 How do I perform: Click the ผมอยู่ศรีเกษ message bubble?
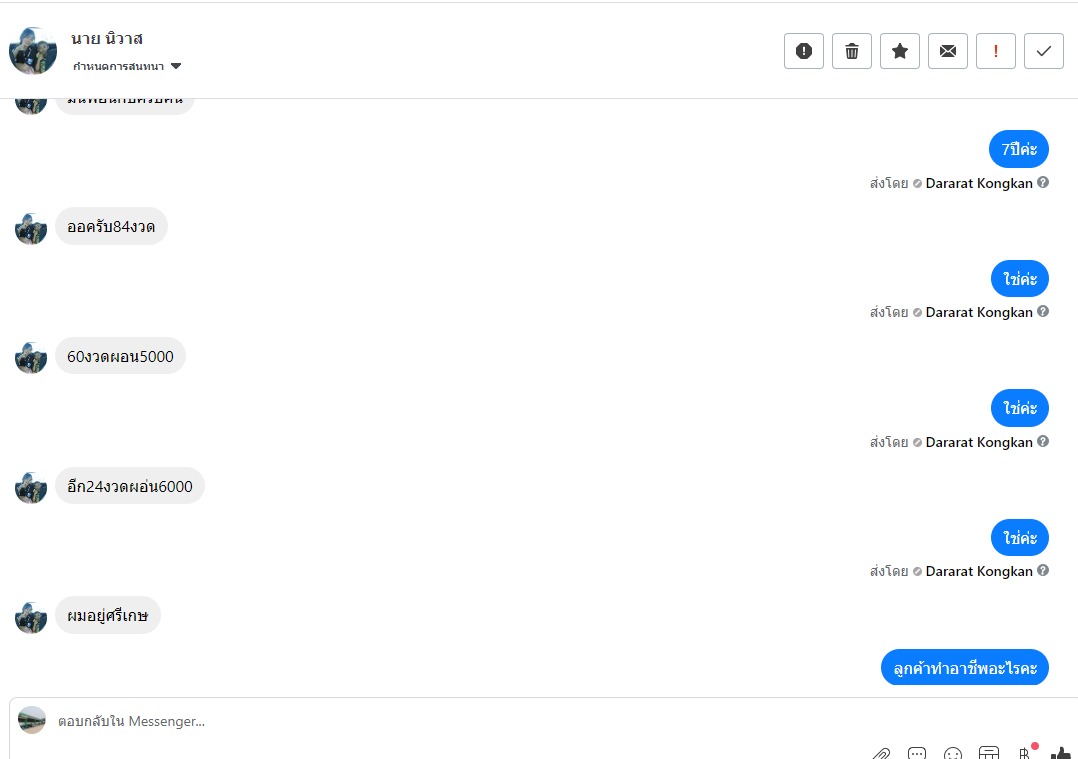coord(107,616)
